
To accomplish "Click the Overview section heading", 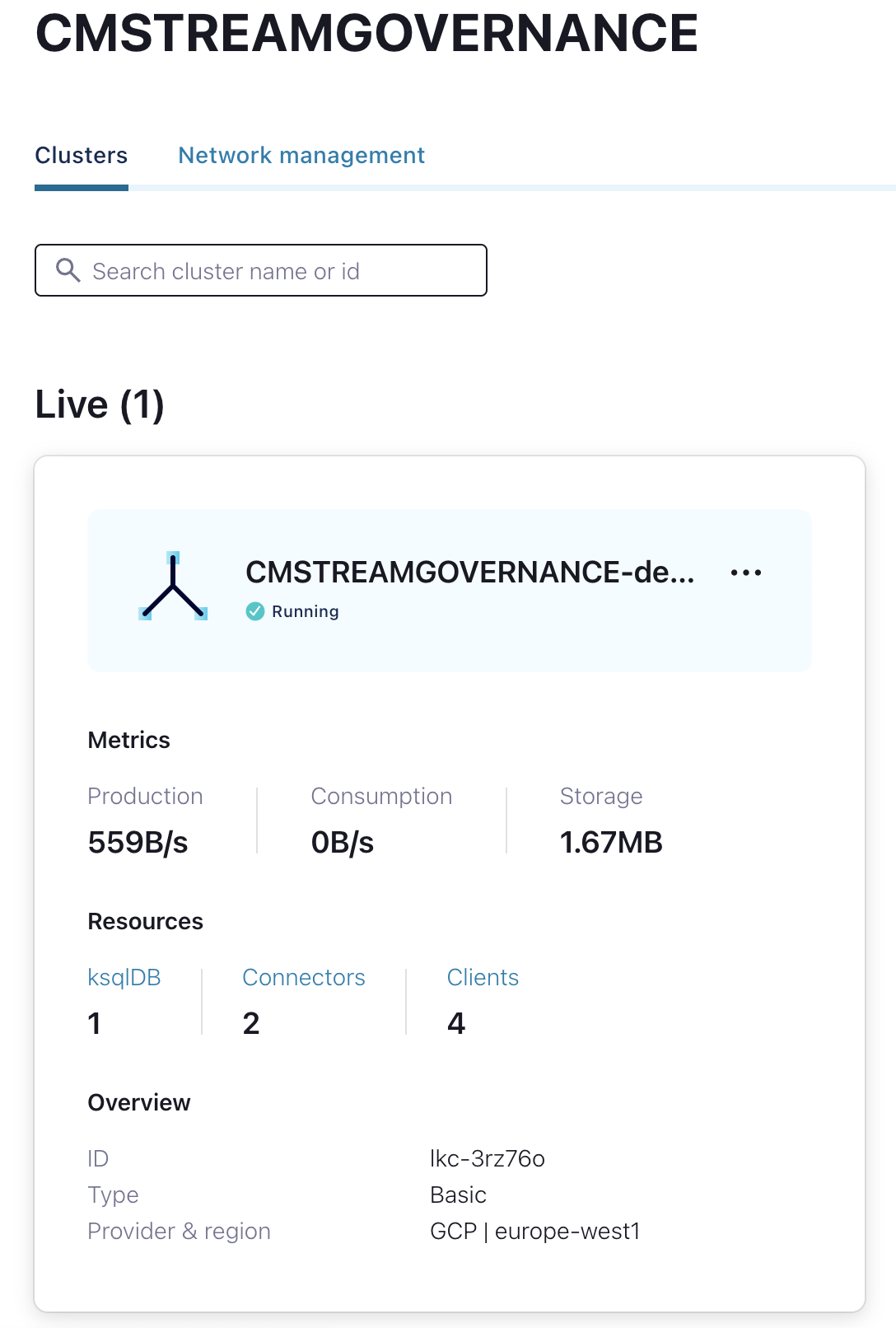I will click(139, 1102).
